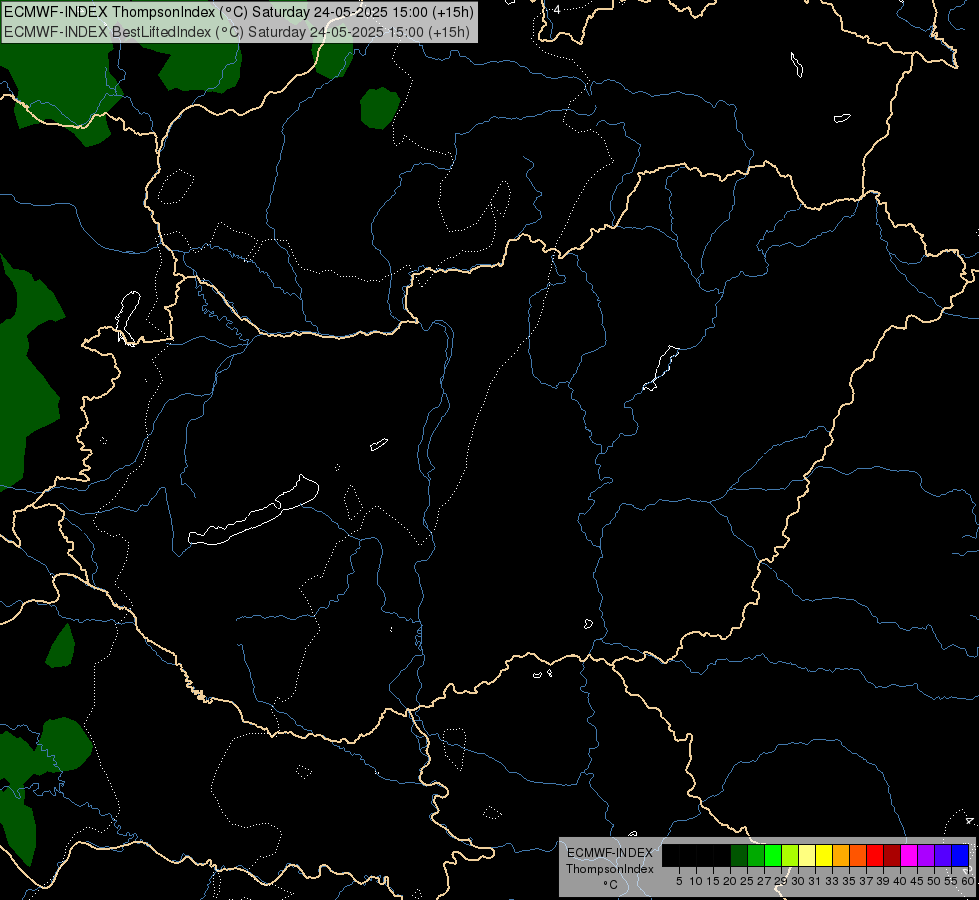
Task: Click the legend tick value 10
Action: (x=696, y=881)
